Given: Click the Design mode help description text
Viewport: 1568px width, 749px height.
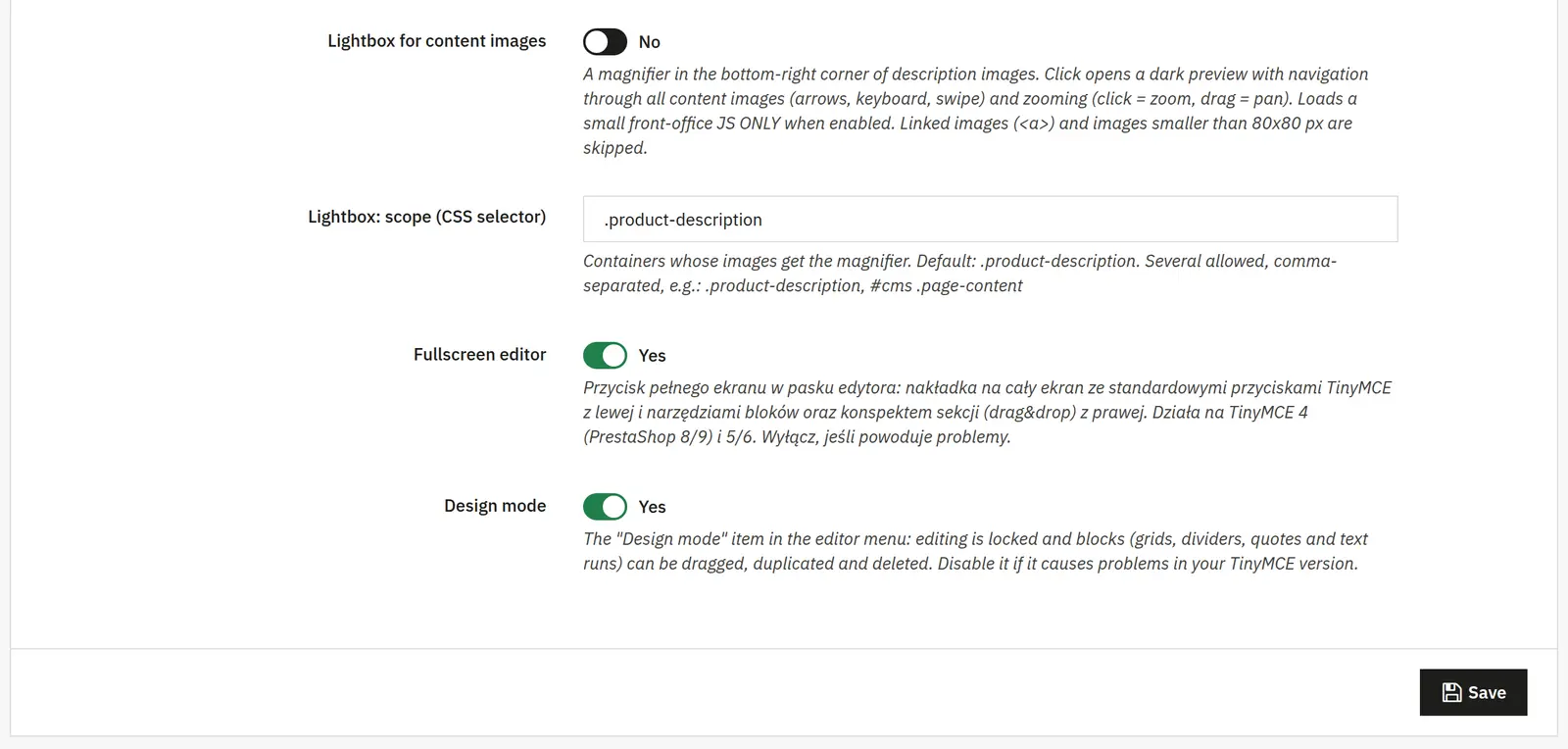Looking at the screenshot, I should click(x=975, y=551).
